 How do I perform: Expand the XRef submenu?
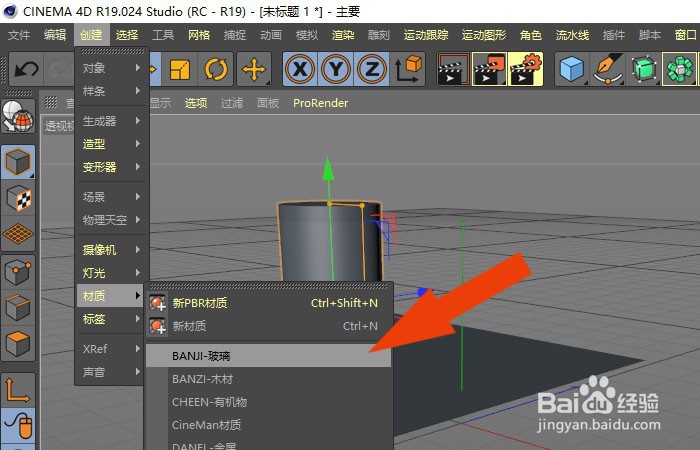point(112,349)
